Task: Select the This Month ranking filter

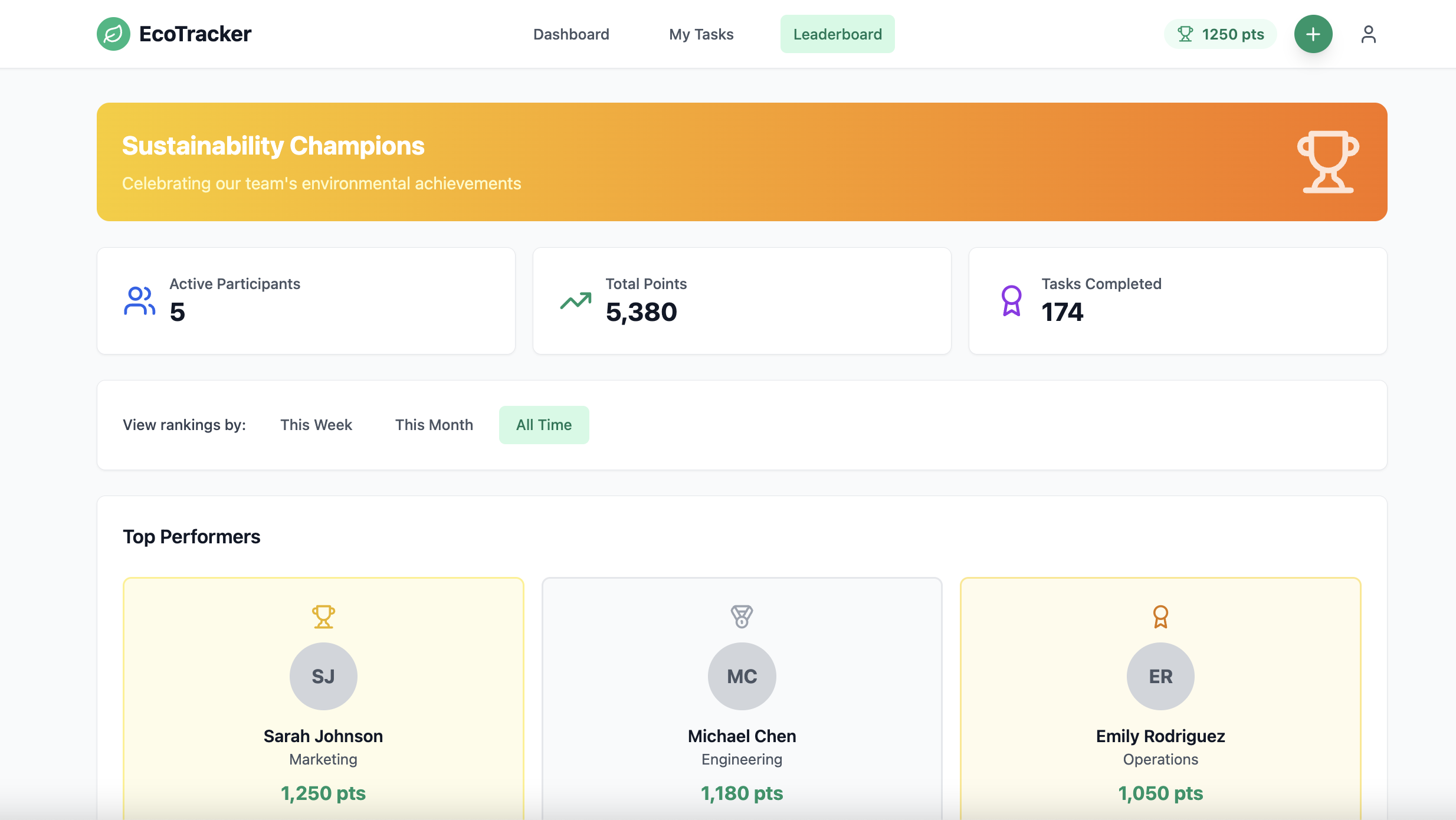Action: click(x=434, y=424)
